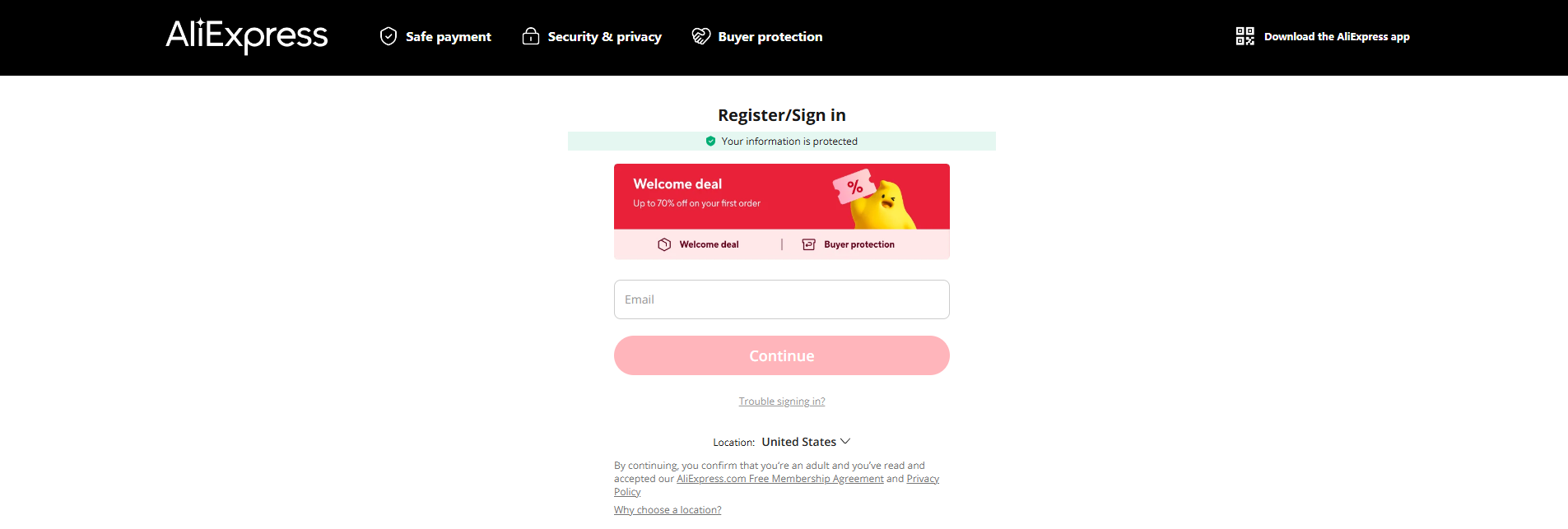Click the Continue button
The image size is (1568, 529).
pyautogui.click(x=782, y=355)
